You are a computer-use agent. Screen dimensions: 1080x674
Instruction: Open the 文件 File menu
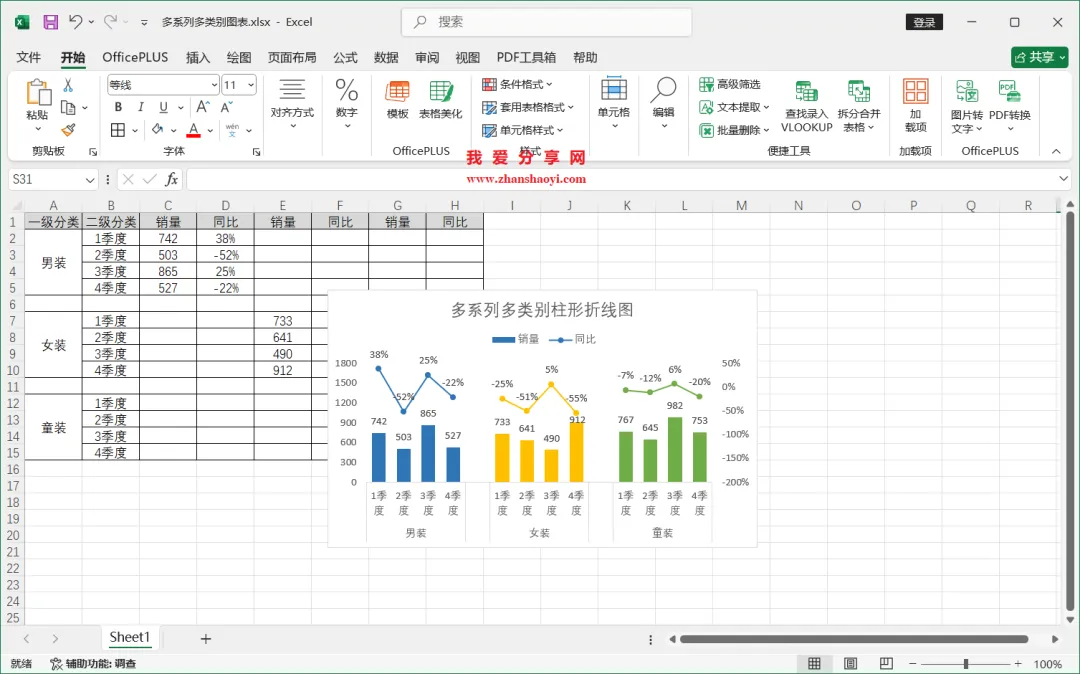[x=28, y=57]
